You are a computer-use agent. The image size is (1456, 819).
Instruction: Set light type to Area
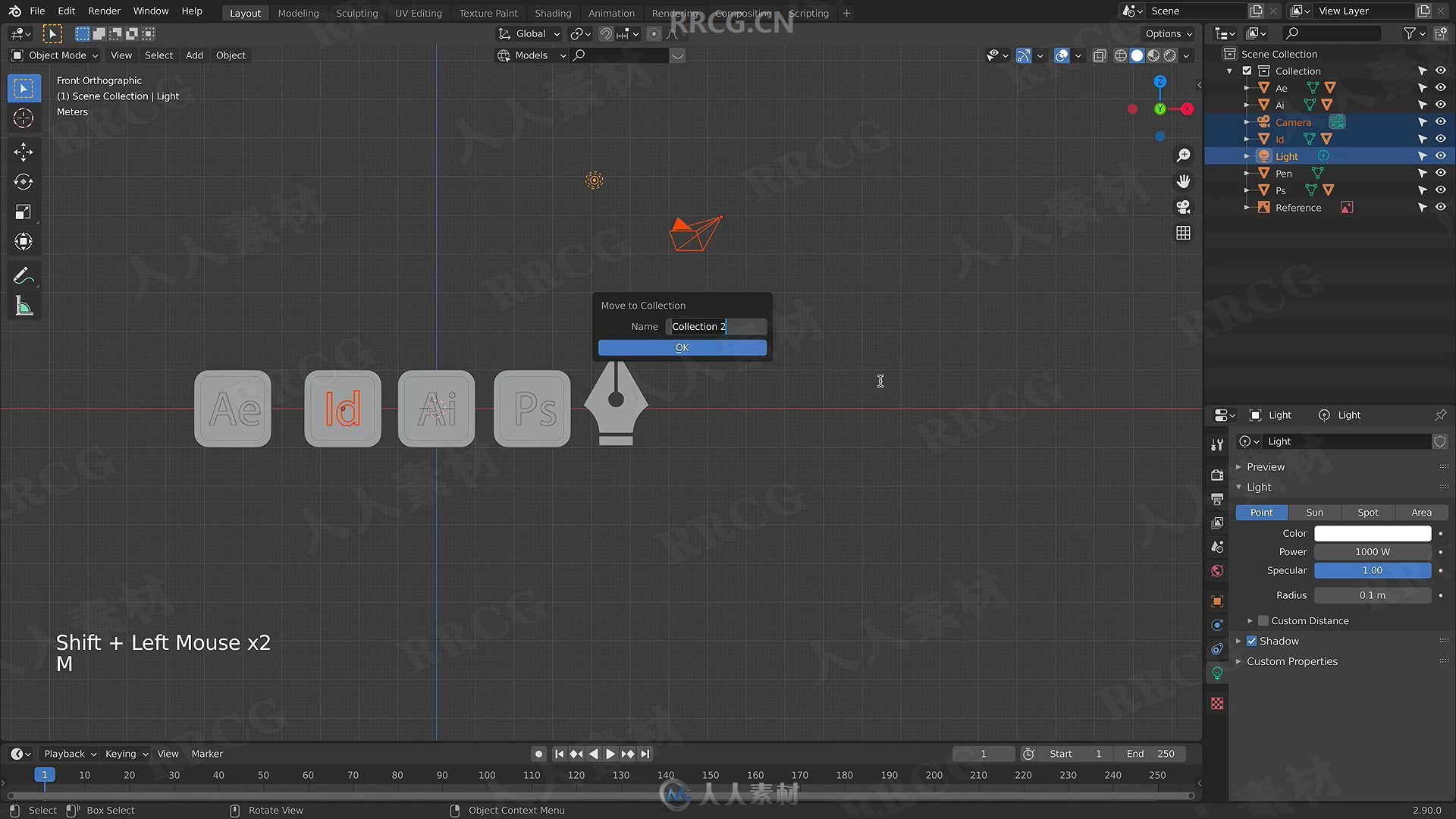point(1421,513)
